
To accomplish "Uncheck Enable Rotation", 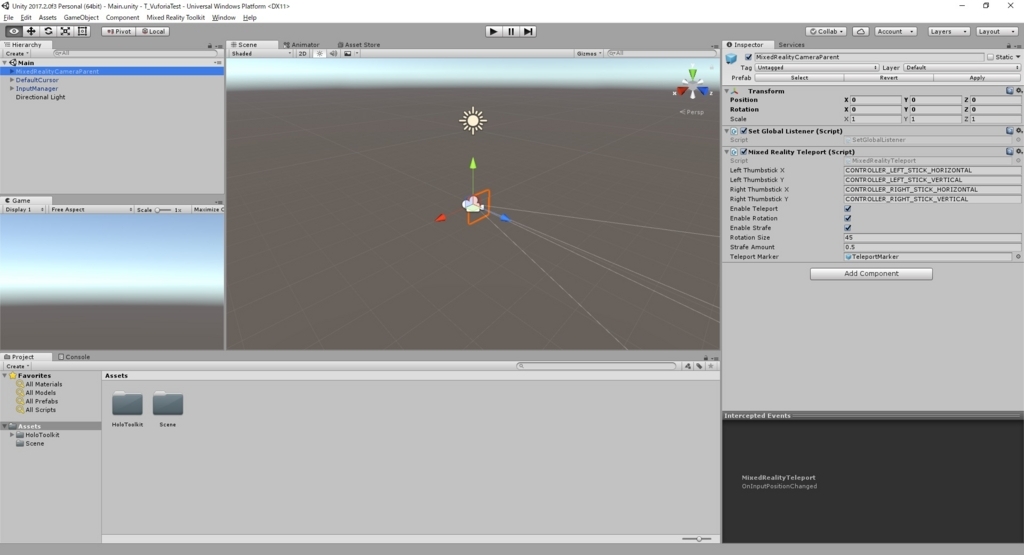I will tap(848, 219).
